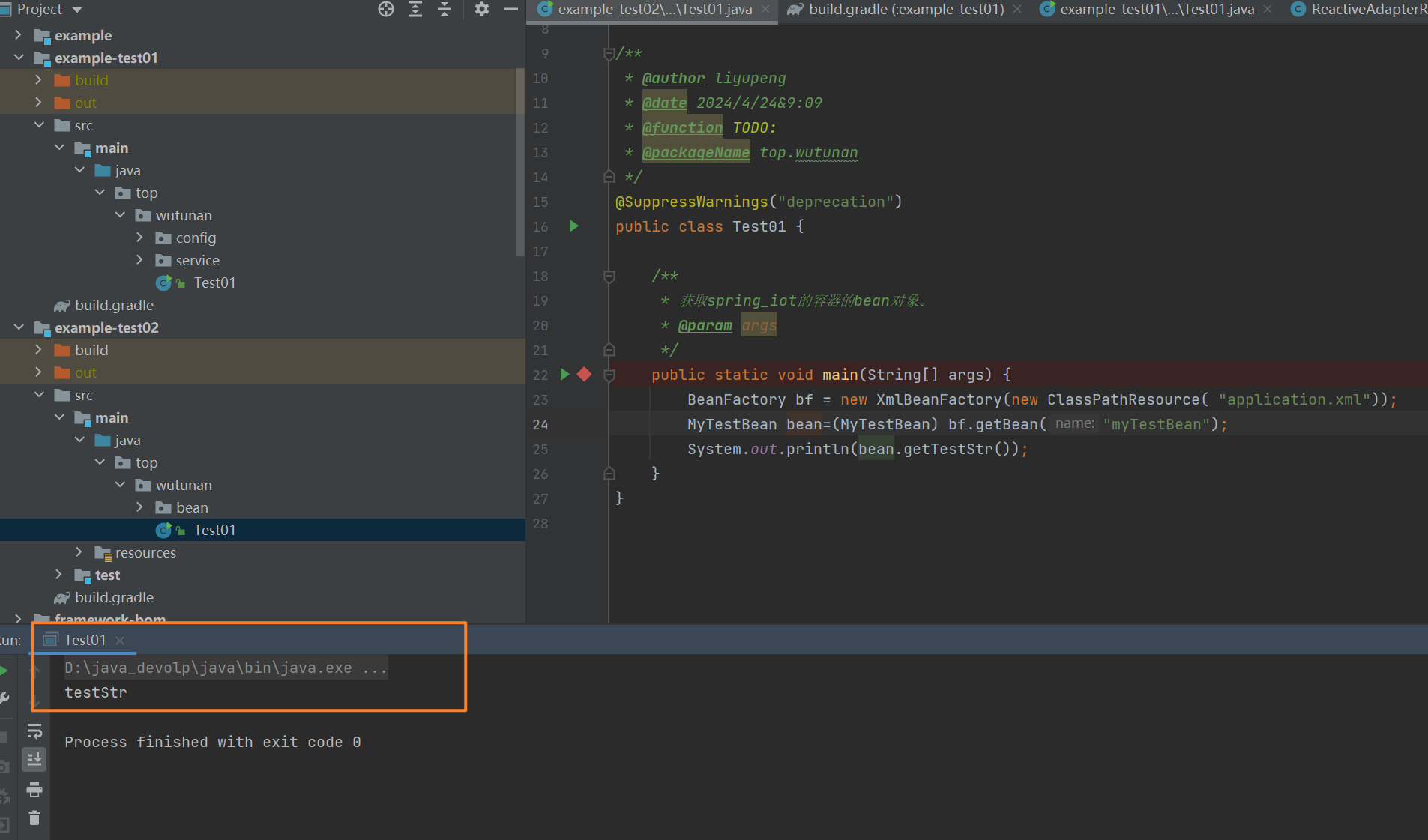Screen dimensions: 1428x840
Task: Hide the Project tool window with minus icon
Action: (x=511, y=9)
